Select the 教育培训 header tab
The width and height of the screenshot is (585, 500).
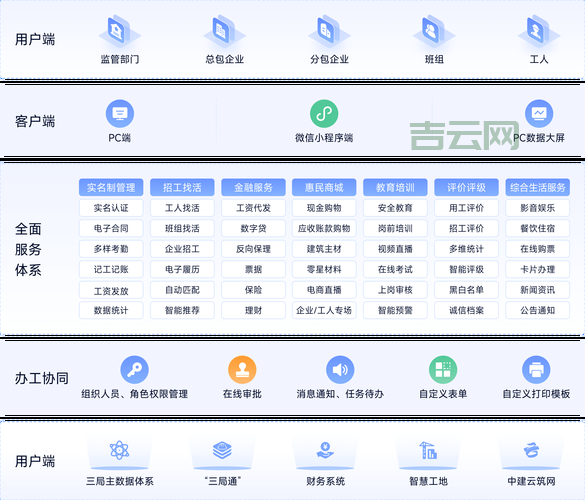[395, 187]
